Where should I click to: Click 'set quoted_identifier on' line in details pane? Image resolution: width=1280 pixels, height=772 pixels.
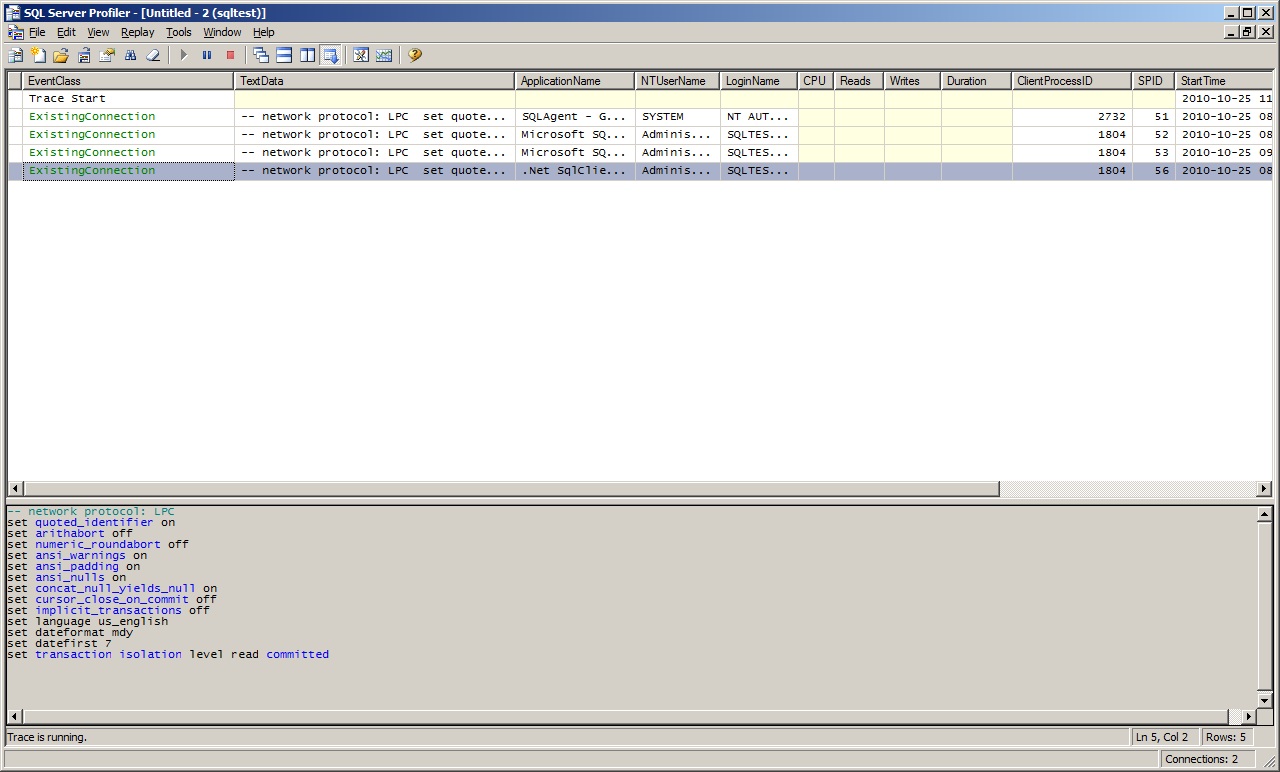91,522
